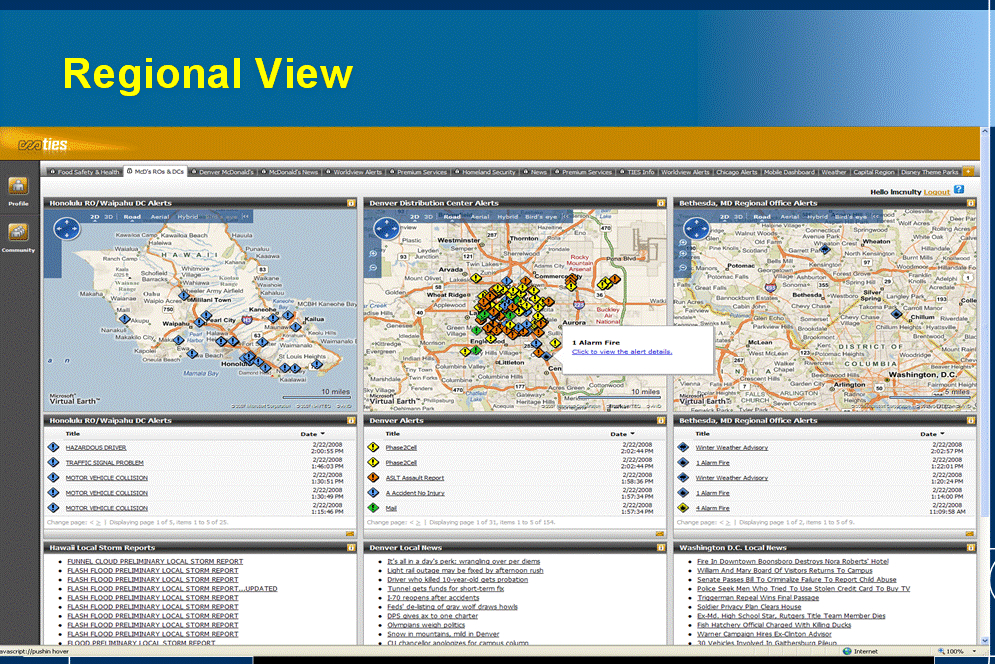Collapse the Bethesda map toolbar with the chevrons
Image resolution: width=995 pixels, height=664 pixels.
point(875,217)
